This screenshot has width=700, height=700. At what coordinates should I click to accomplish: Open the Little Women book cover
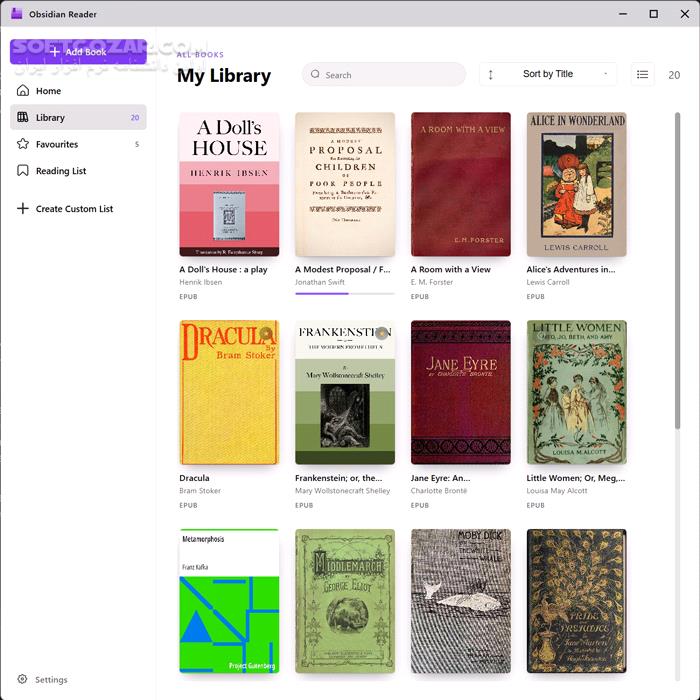(x=576, y=392)
